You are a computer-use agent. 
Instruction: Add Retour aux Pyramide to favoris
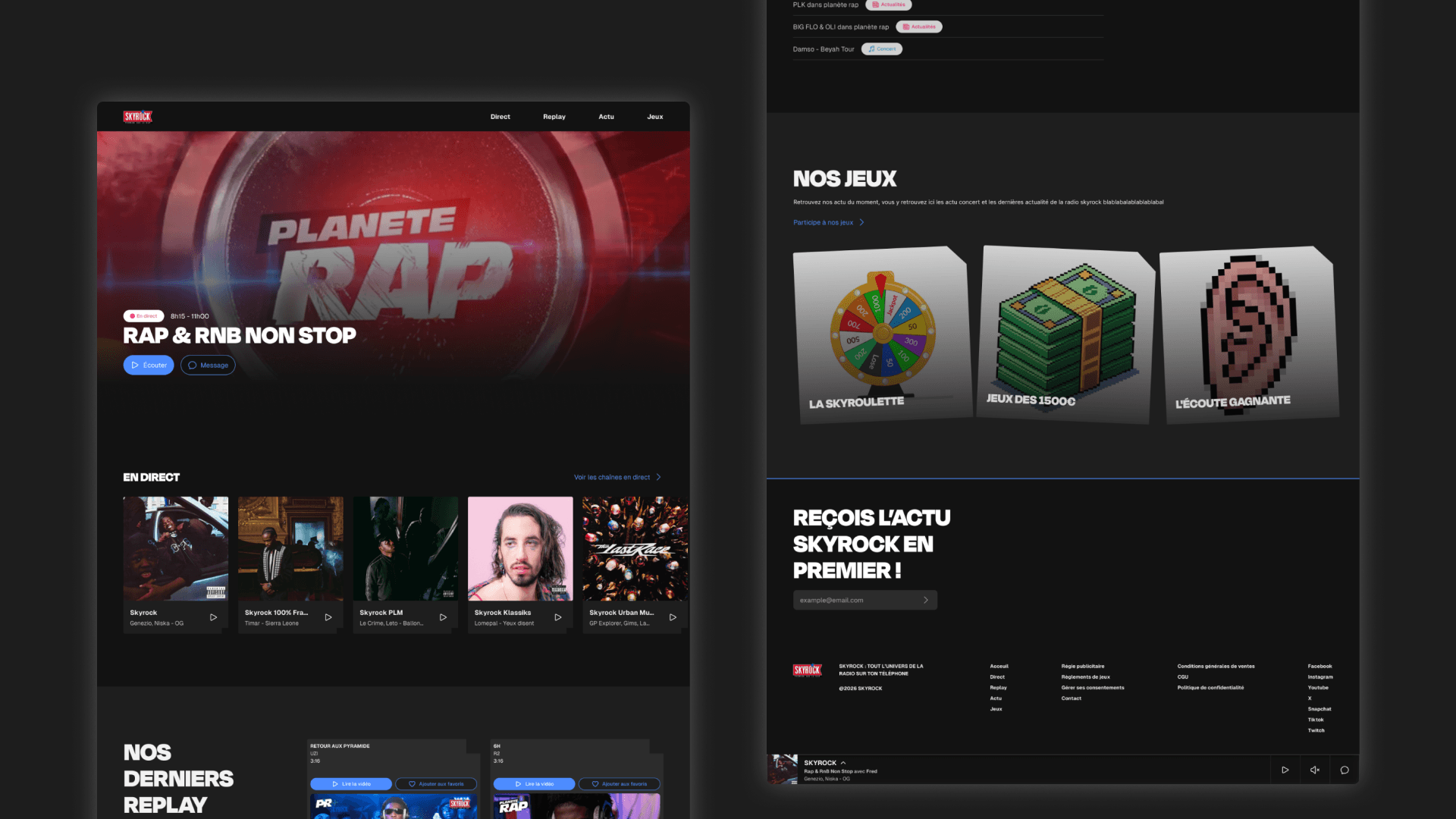point(436,784)
